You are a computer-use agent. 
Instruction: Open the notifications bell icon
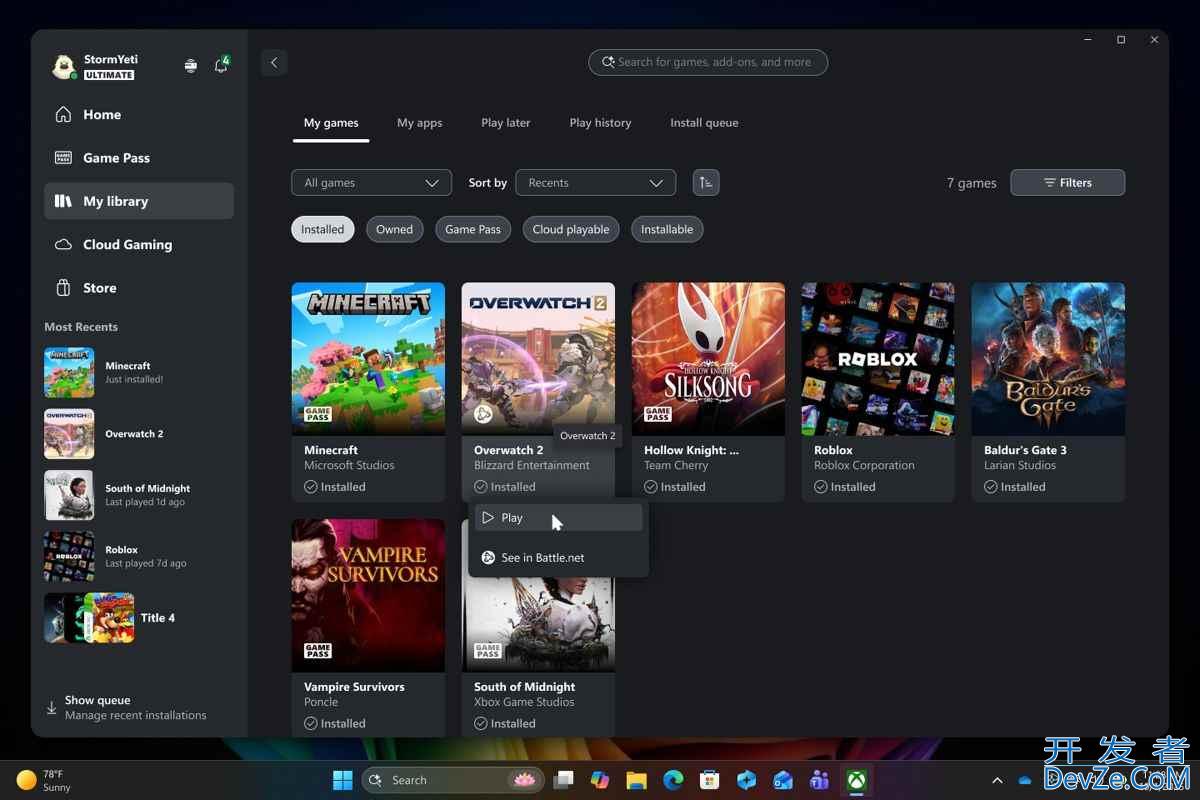(221, 66)
